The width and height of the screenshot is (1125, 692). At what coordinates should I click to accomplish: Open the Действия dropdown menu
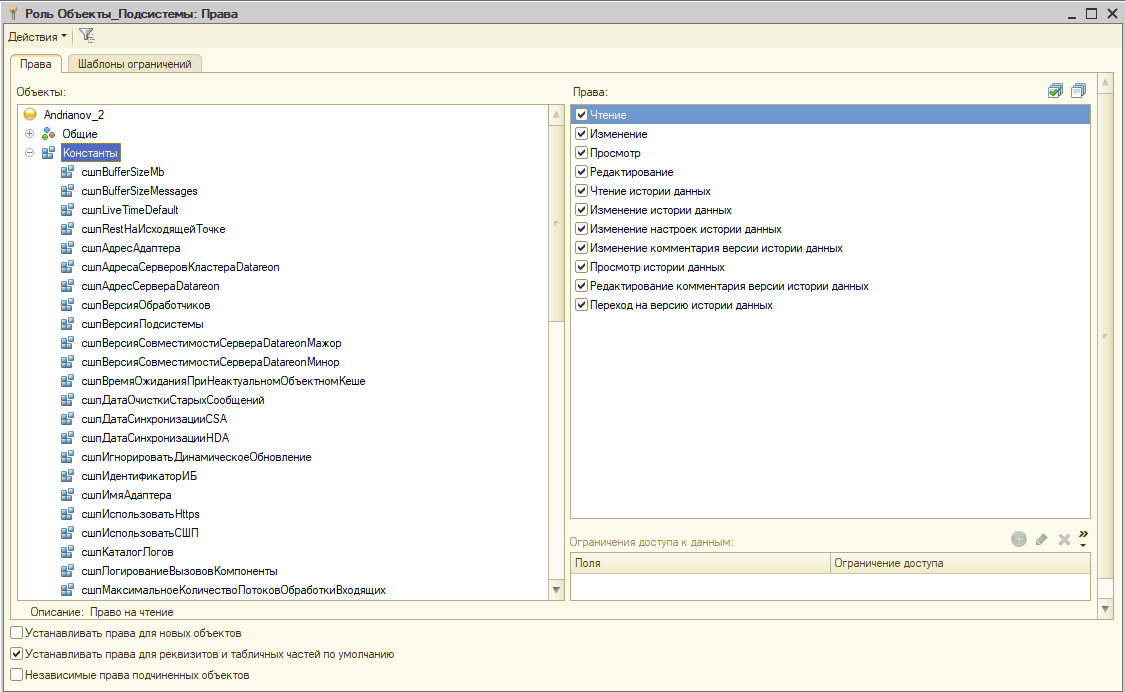[x=38, y=36]
